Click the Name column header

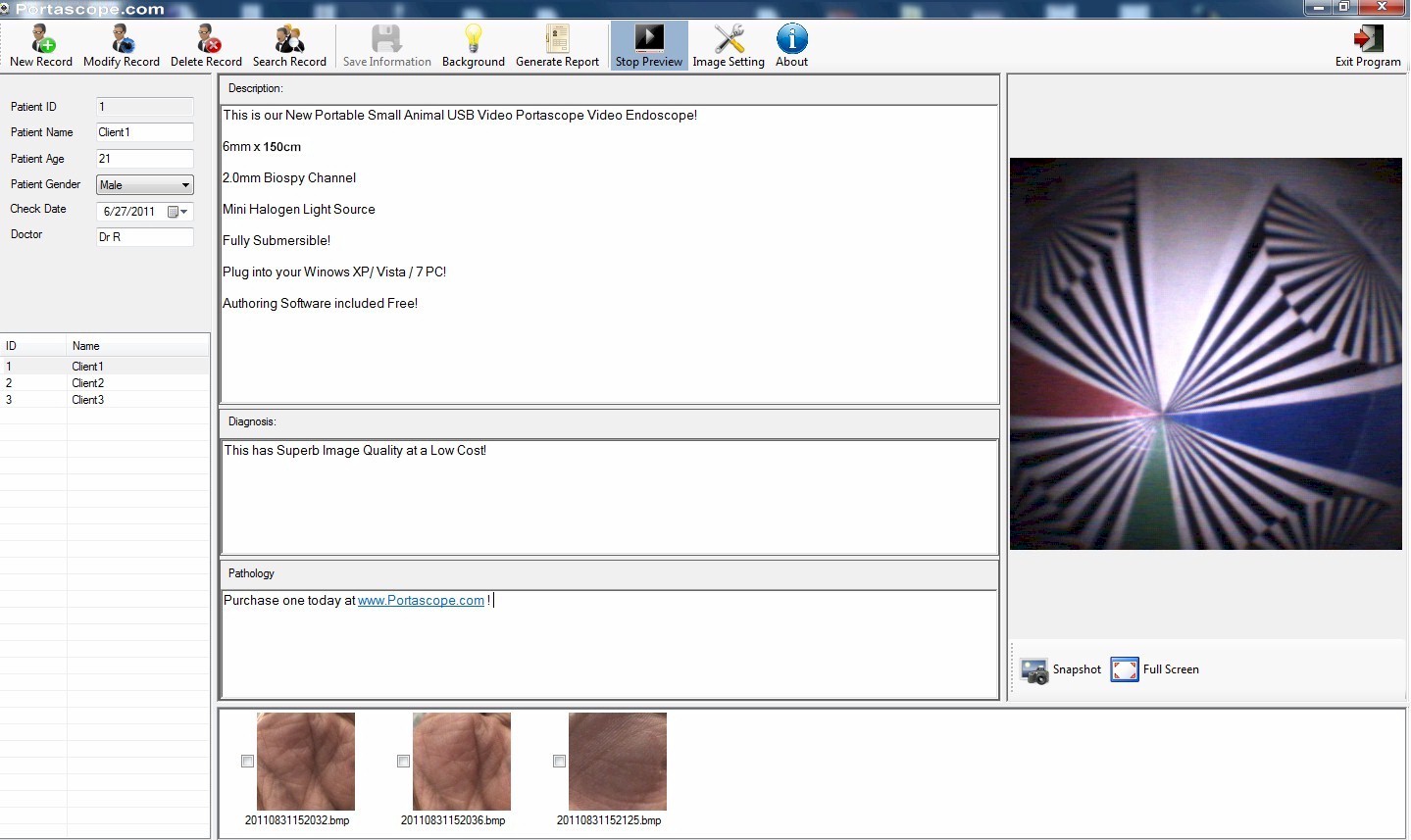coord(138,346)
